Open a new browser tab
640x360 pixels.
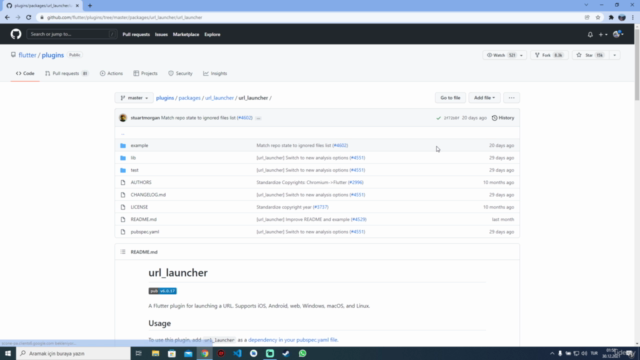(90, 6)
